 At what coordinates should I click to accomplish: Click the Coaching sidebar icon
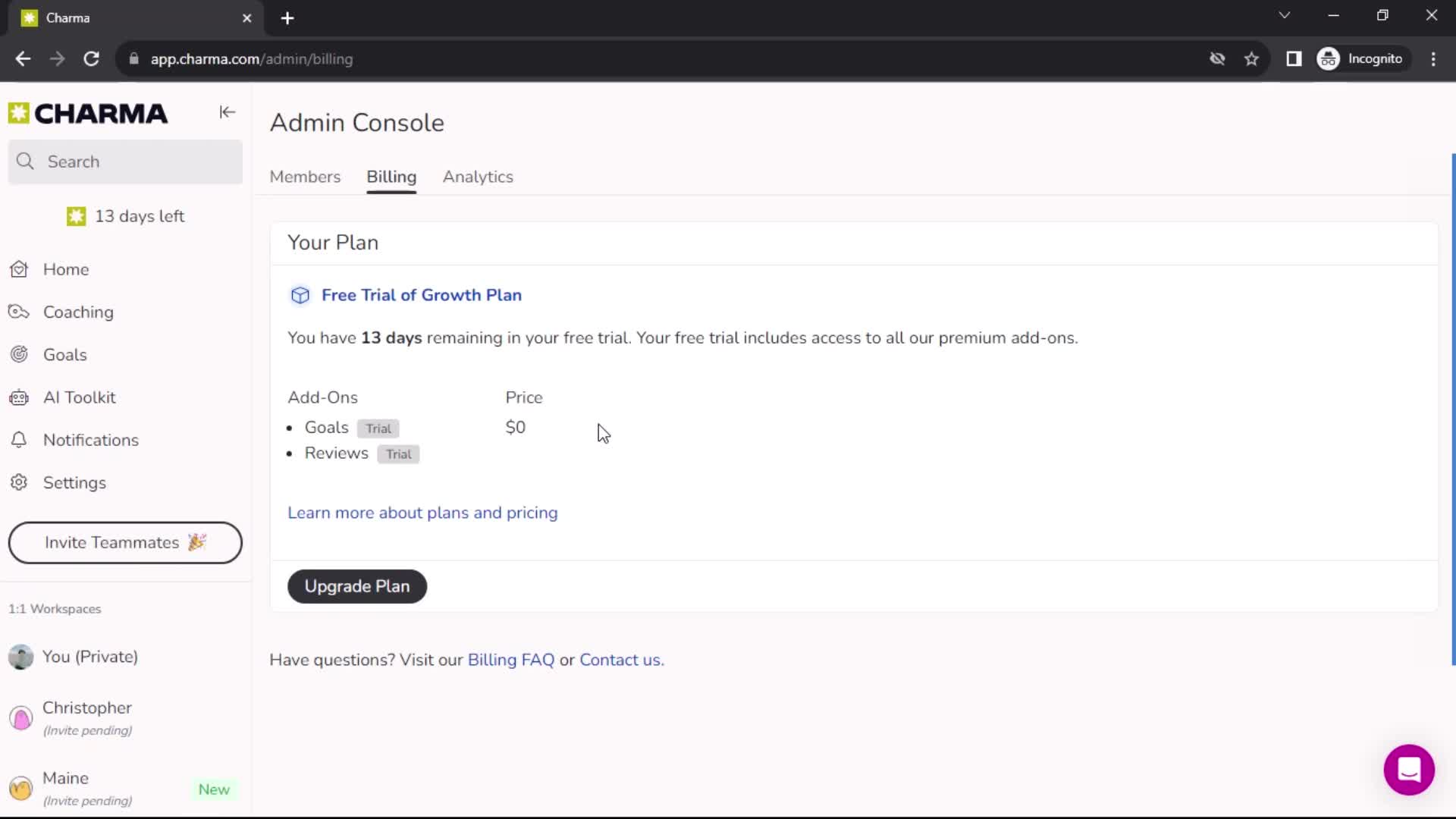tap(19, 312)
